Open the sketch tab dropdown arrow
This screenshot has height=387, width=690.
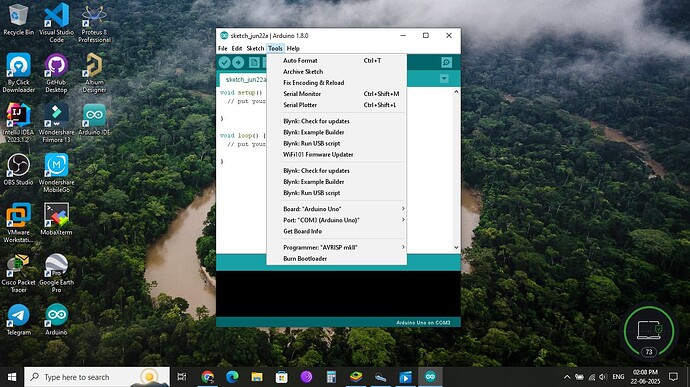444,79
